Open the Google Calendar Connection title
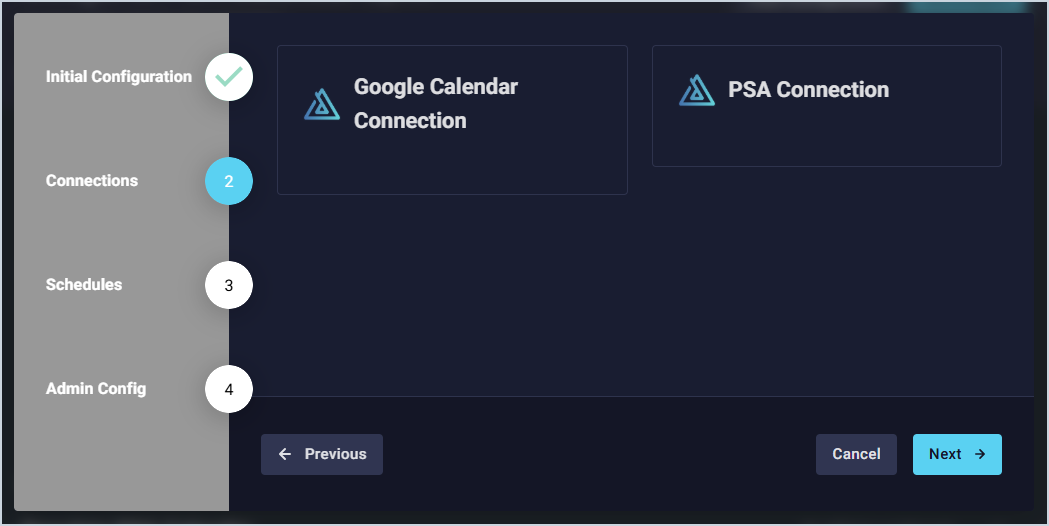 pos(436,104)
